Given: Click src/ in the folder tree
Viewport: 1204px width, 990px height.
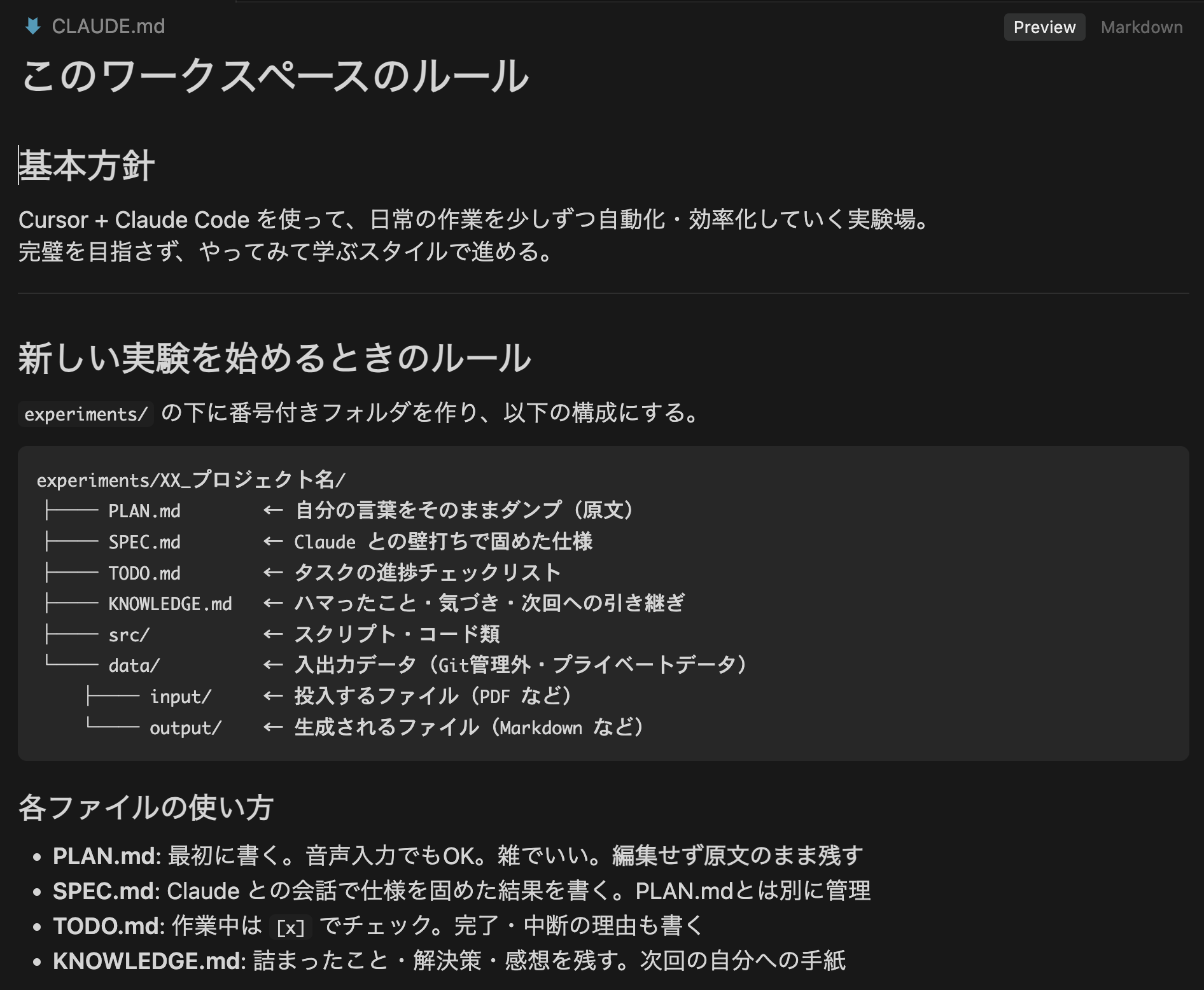Looking at the screenshot, I should click(x=129, y=635).
